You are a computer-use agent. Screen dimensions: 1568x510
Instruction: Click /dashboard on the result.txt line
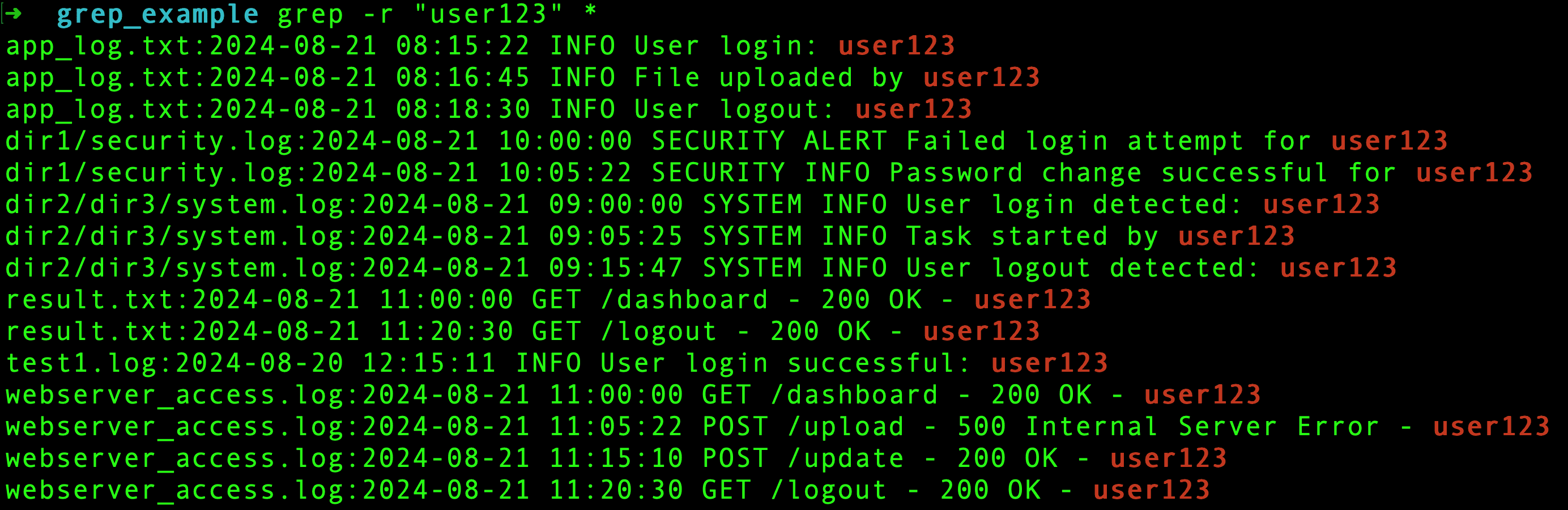click(x=684, y=300)
